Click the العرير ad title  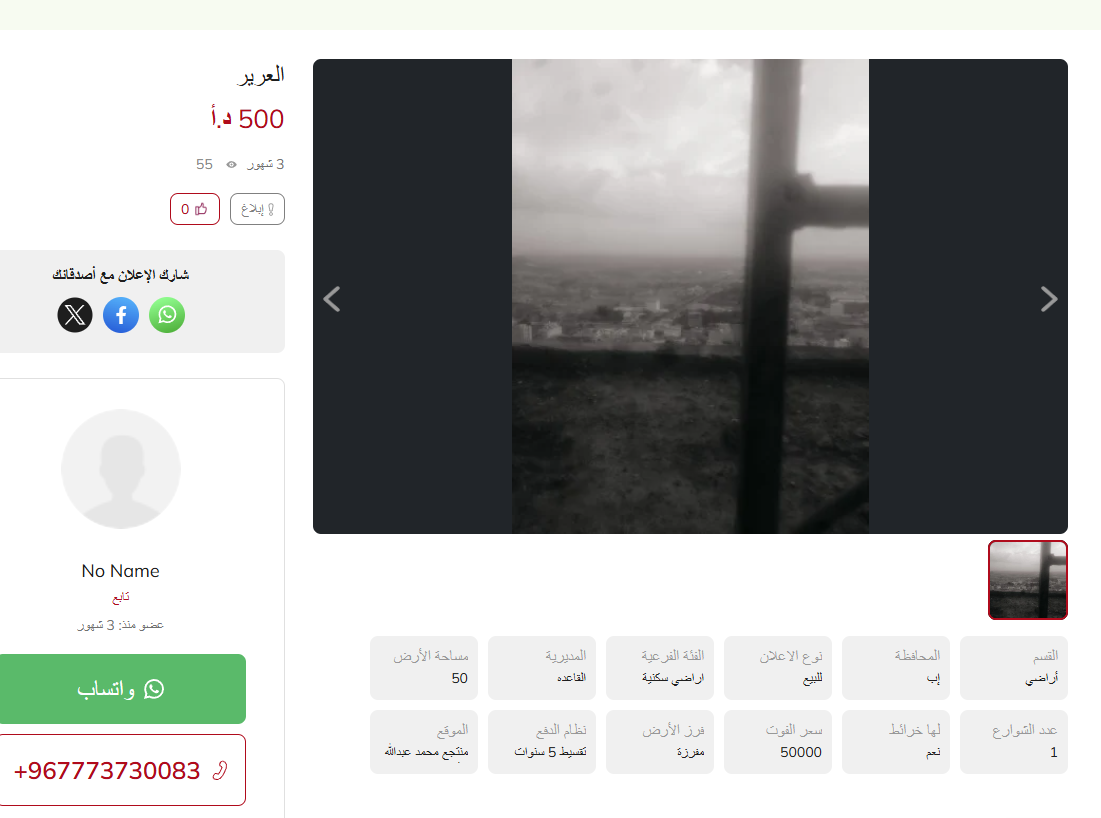261,75
